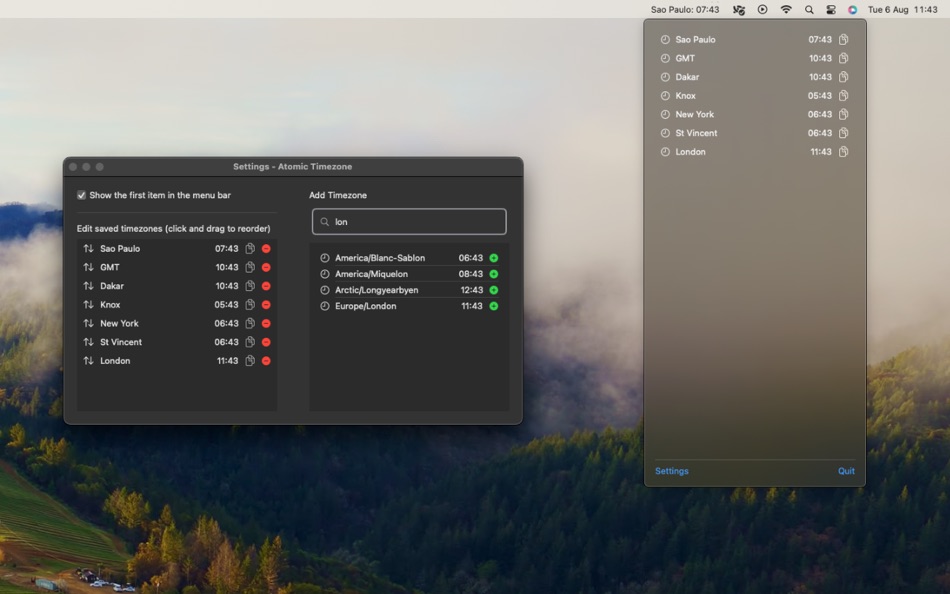Click the Add Timezone search field
Viewport: 950px width, 594px height.
409,222
